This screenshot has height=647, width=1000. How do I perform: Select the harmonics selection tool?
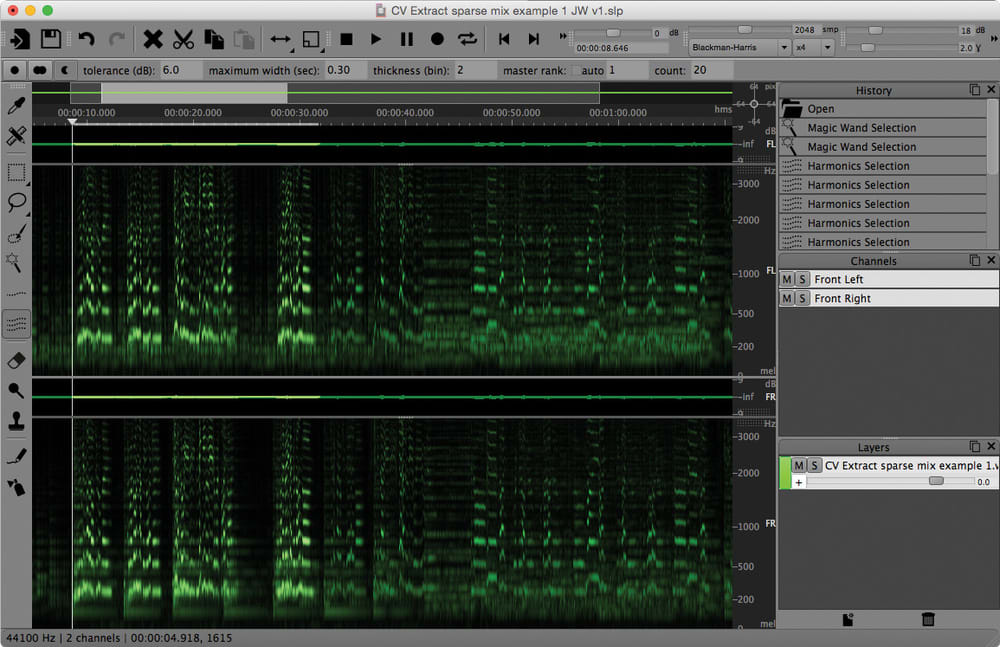[16, 324]
